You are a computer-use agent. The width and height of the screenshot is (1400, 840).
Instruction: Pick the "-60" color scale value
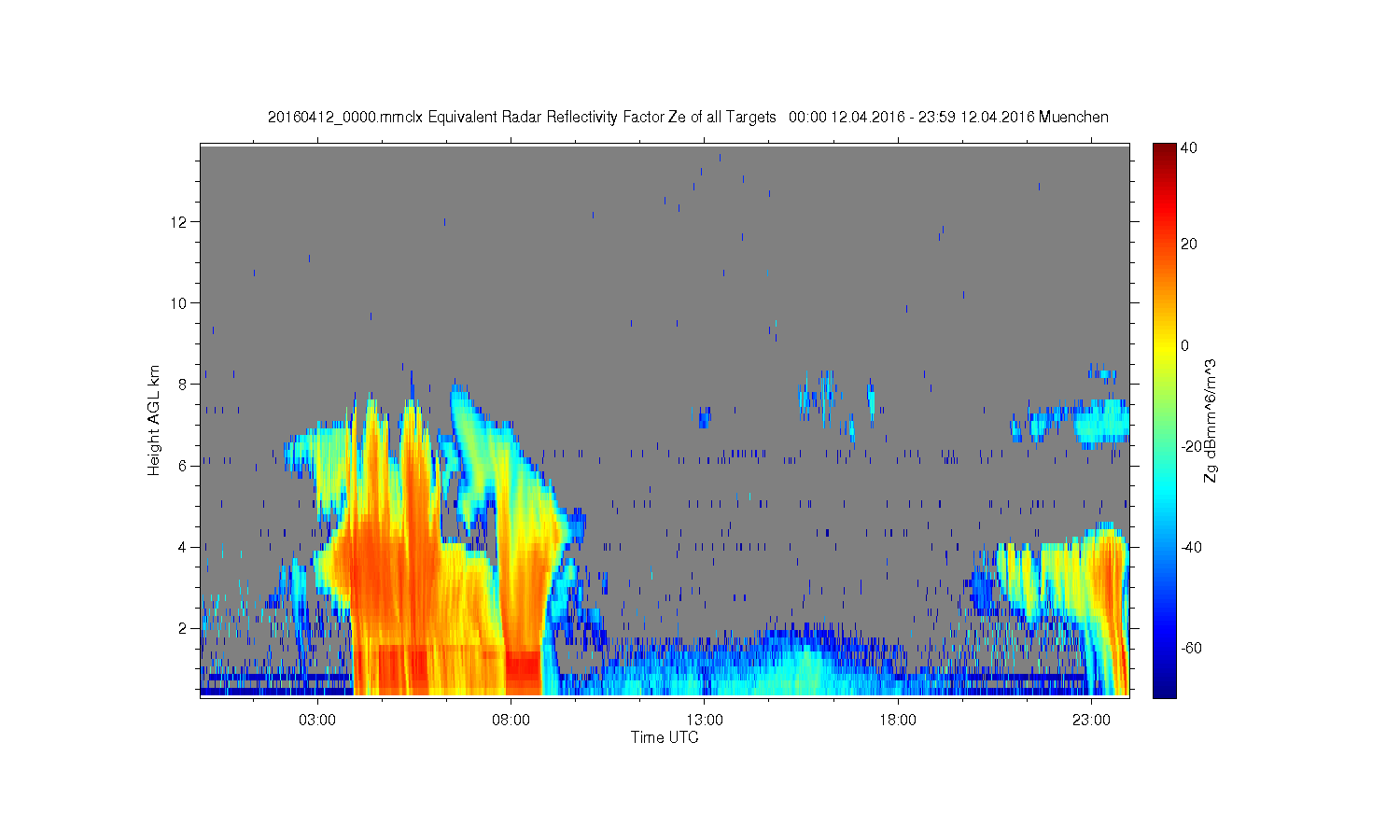tap(1191, 648)
